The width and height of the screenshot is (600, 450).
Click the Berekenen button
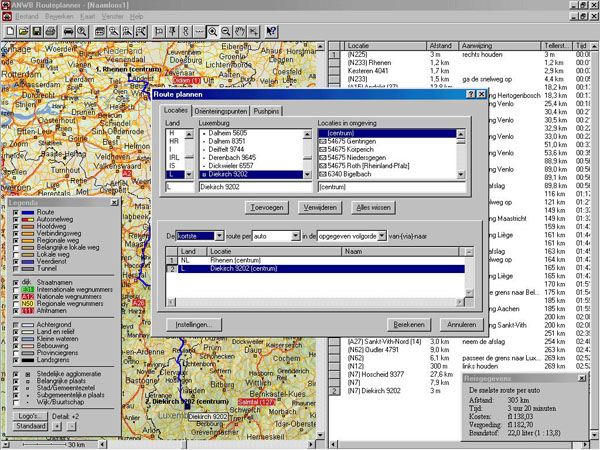click(411, 325)
